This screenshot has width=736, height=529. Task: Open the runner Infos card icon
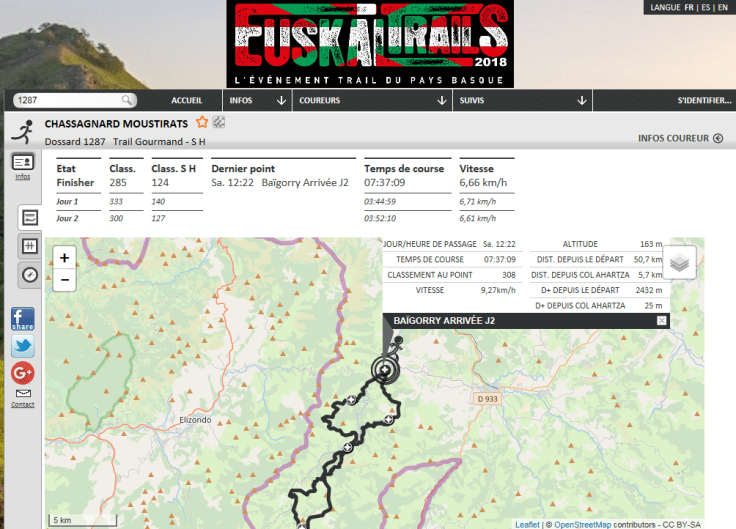22,162
